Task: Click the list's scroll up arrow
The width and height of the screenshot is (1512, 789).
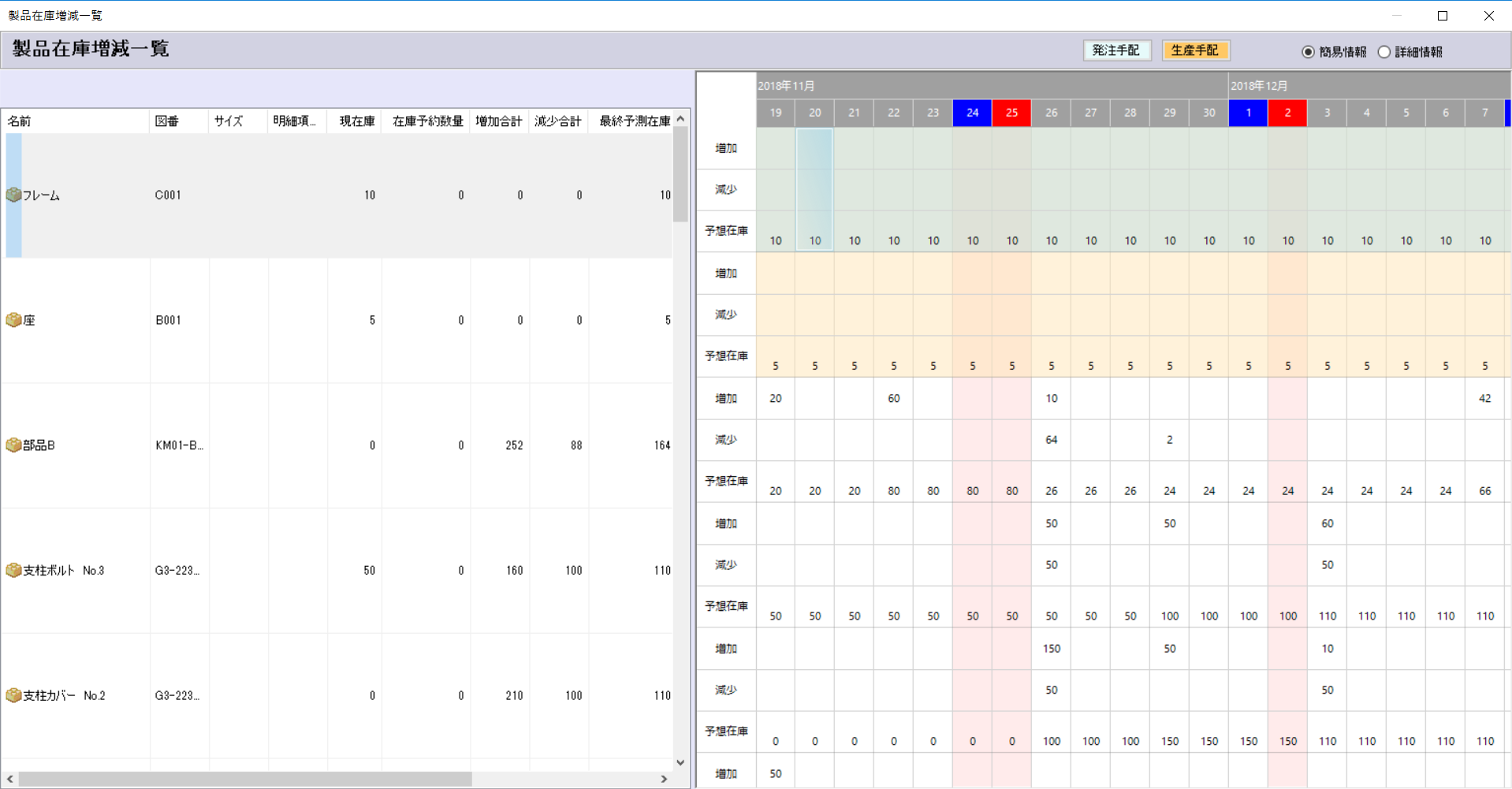Action: tap(681, 119)
